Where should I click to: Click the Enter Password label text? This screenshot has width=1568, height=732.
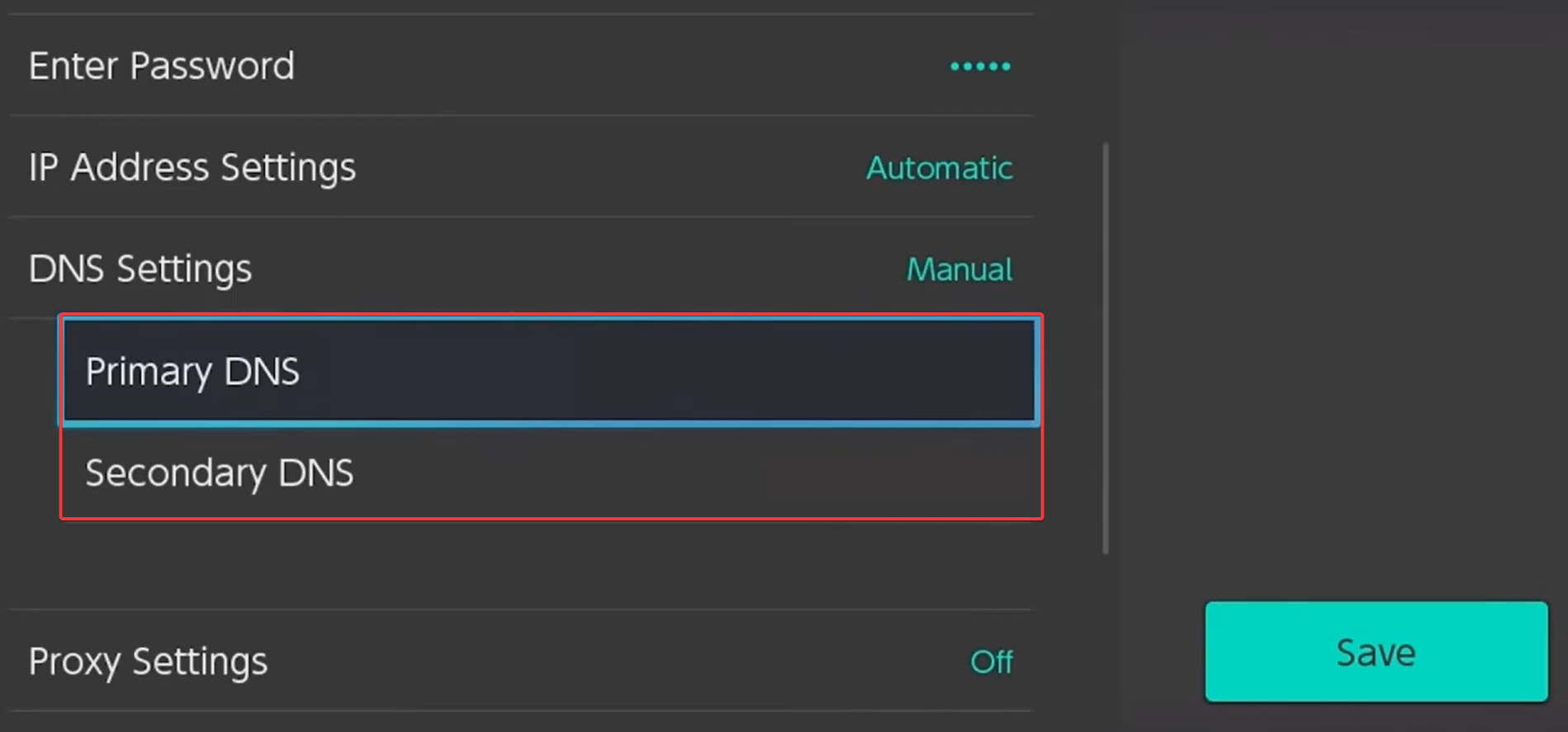click(x=162, y=66)
